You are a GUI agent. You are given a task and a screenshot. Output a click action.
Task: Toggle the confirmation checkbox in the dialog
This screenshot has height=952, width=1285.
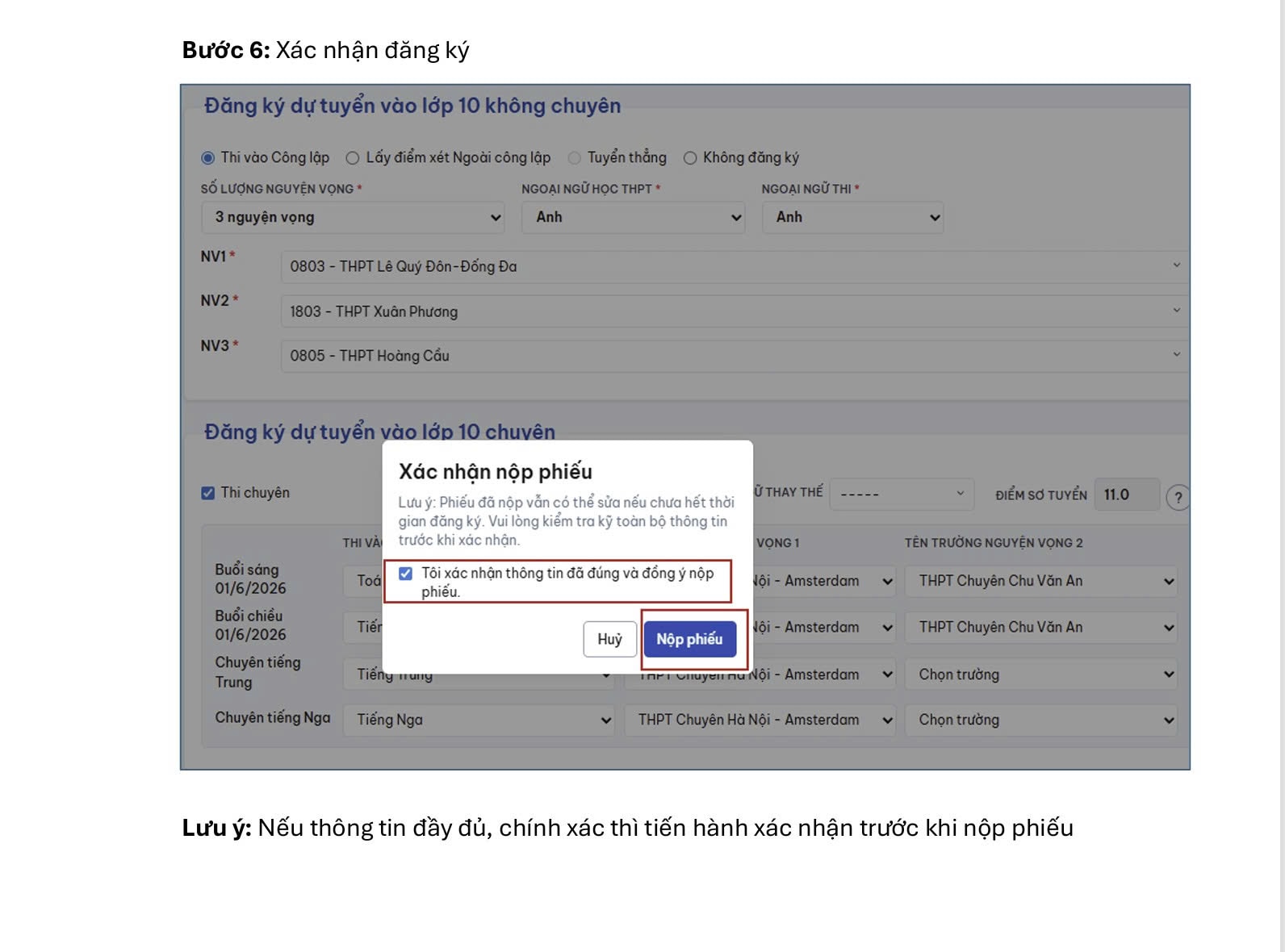click(x=406, y=574)
